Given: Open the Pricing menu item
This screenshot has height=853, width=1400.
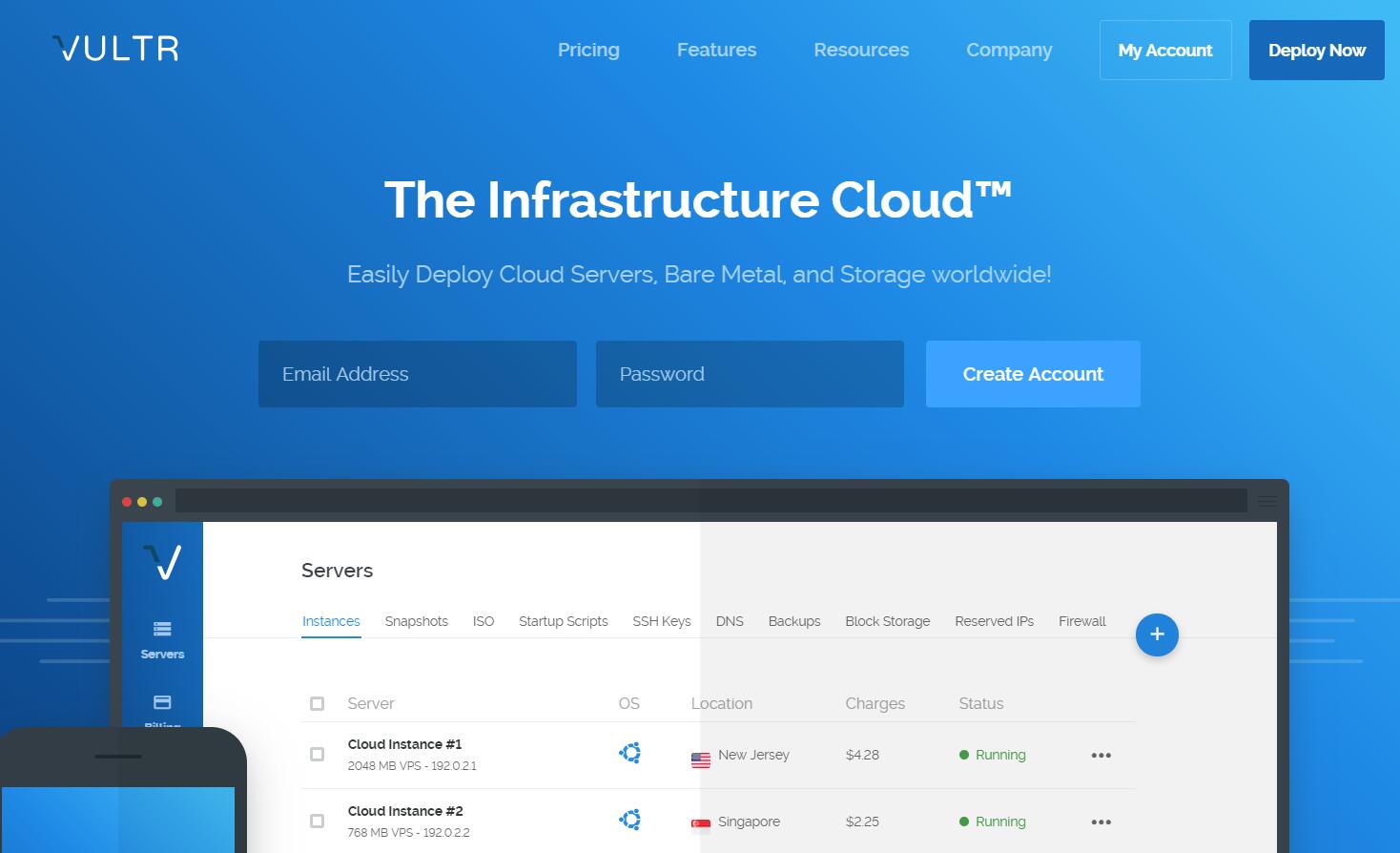Looking at the screenshot, I should pos(588,50).
